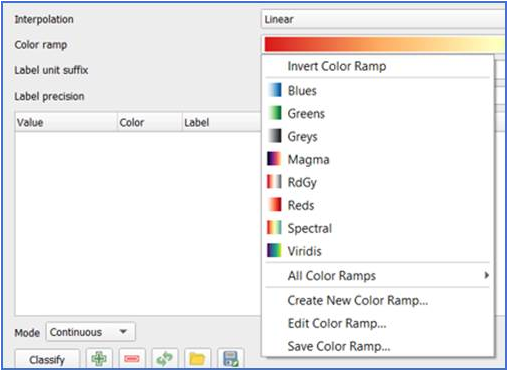Select the Reds ramp swatch icon
This screenshot has height=373, width=508.
[x=274, y=205]
